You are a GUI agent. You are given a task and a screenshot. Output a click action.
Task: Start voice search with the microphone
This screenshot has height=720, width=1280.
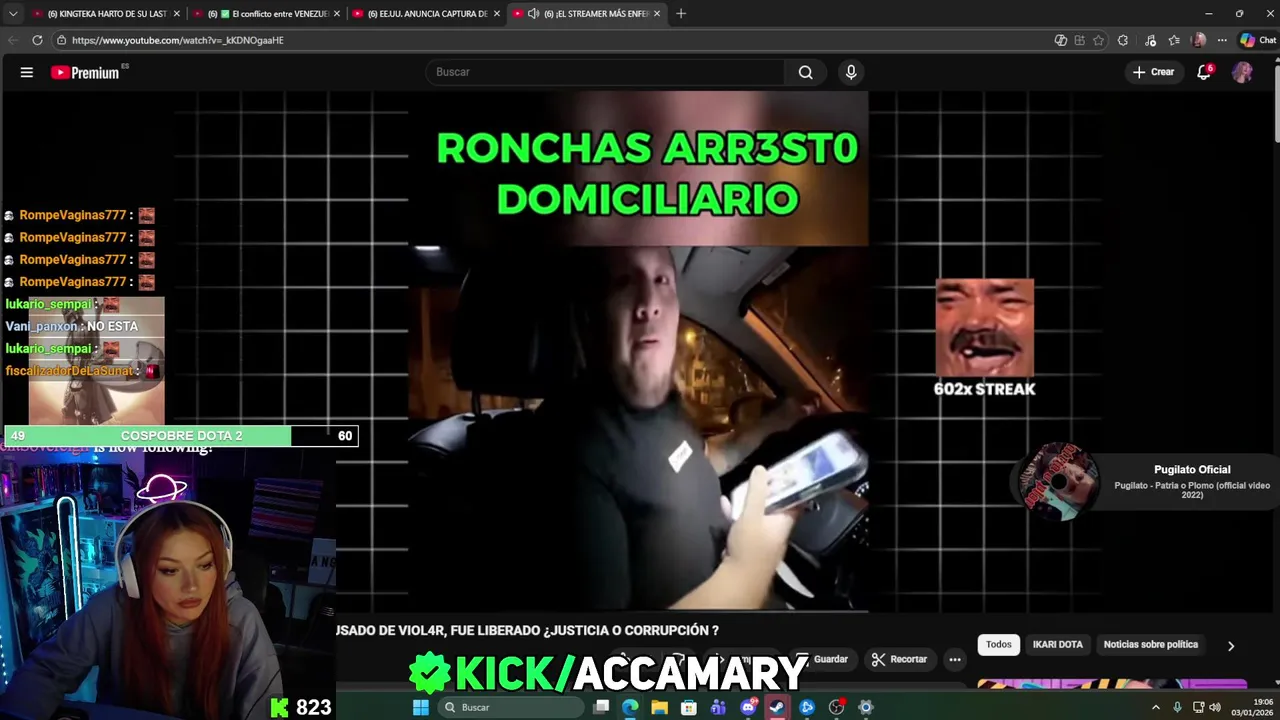(851, 72)
